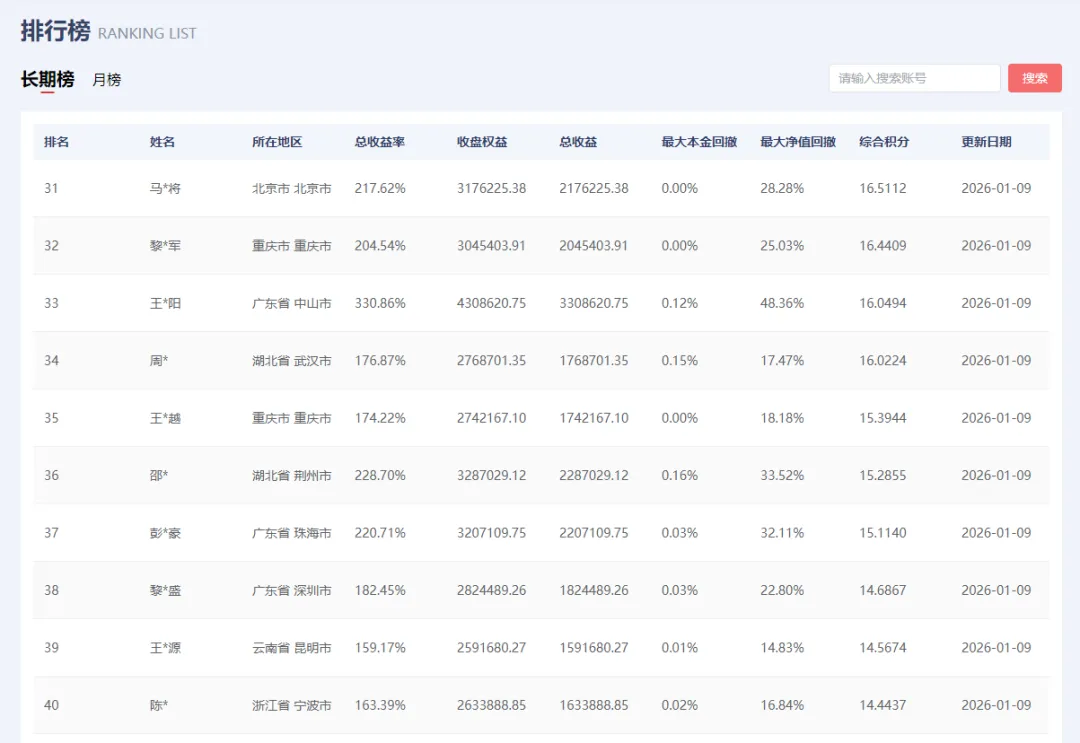The height and width of the screenshot is (743, 1080).
Task: Click the 总收益率 column header
Action: [x=380, y=142]
